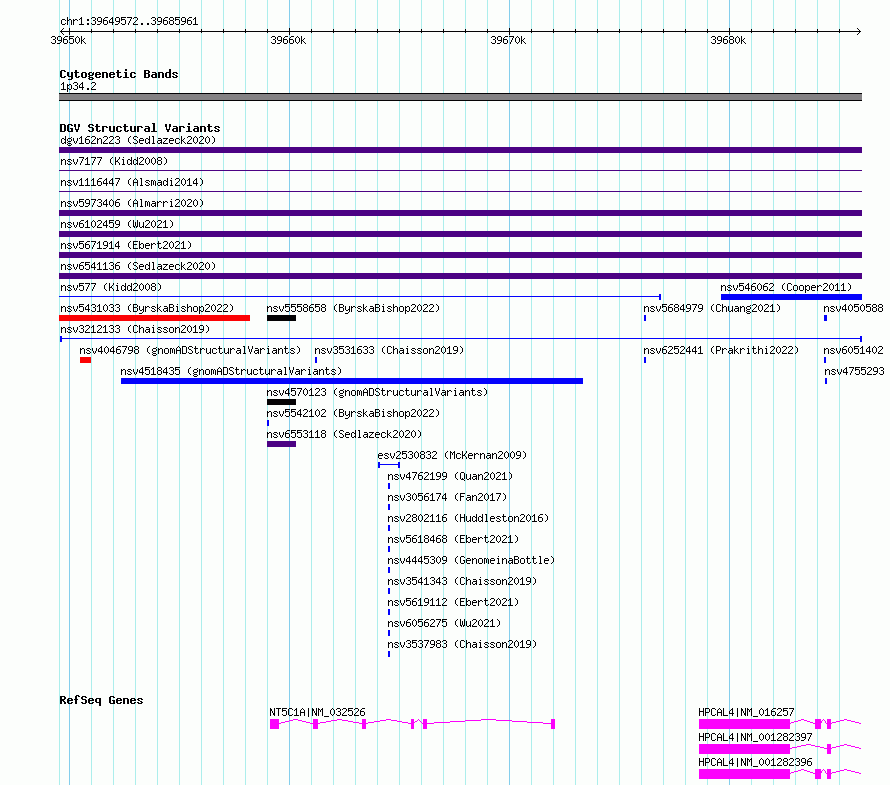Open variant nsv3056174 (Fan2017)

pos(447,497)
